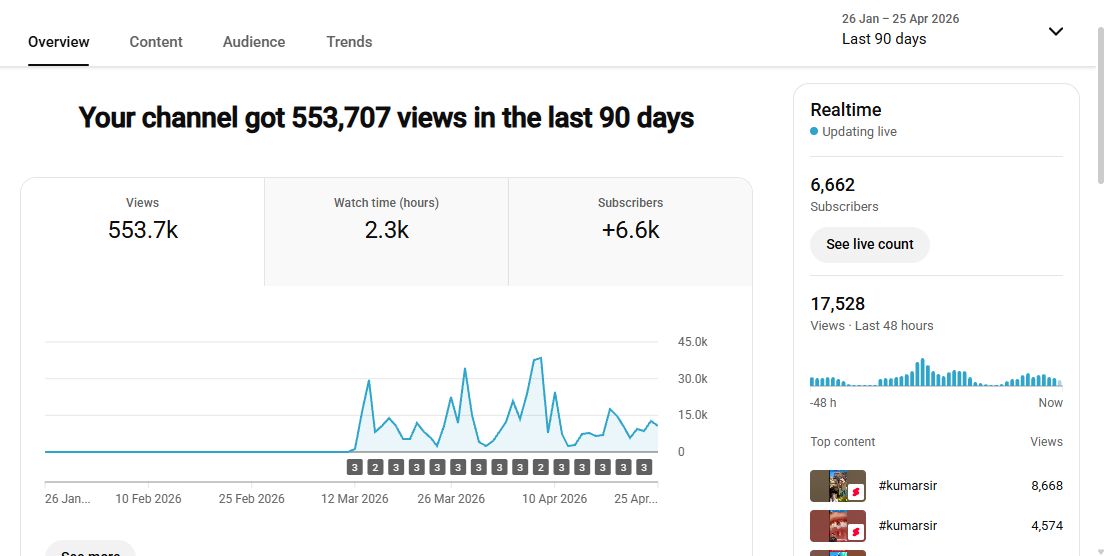This screenshot has height=556, width=1105.
Task: Click the See live count button
Action: click(870, 245)
